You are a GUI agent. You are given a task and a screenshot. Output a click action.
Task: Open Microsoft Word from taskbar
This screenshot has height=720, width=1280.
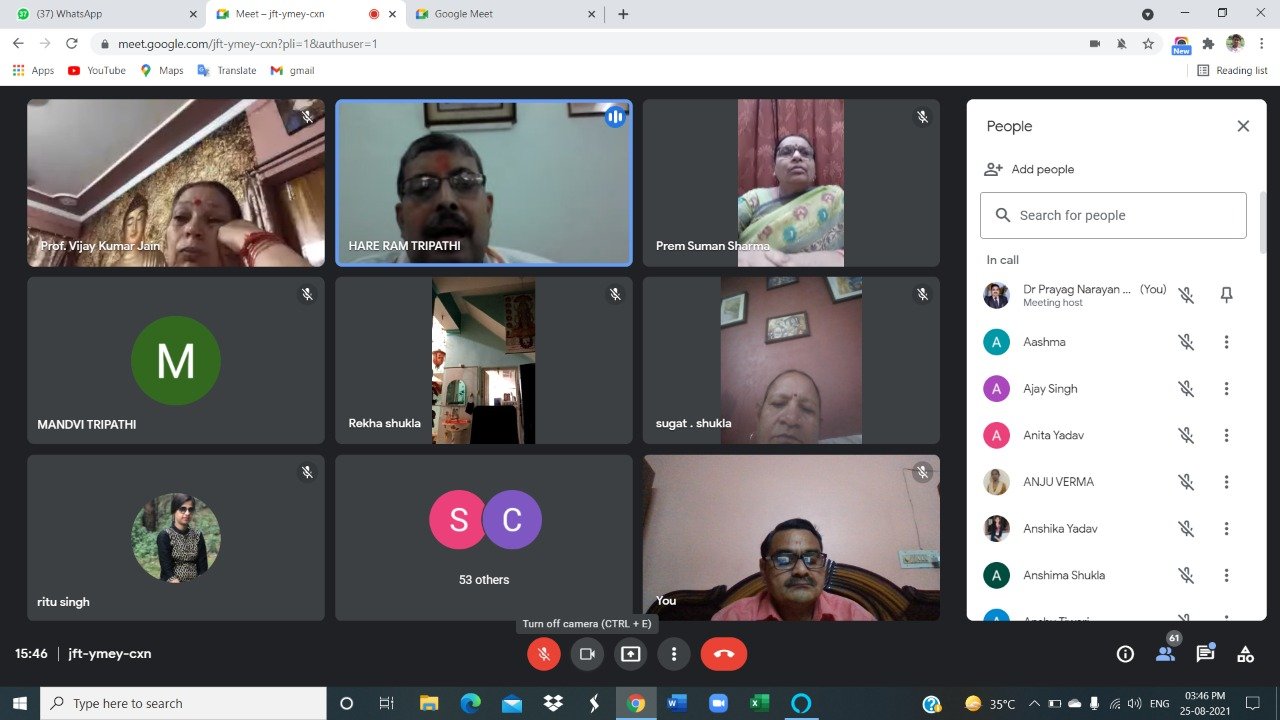point(677,704)
